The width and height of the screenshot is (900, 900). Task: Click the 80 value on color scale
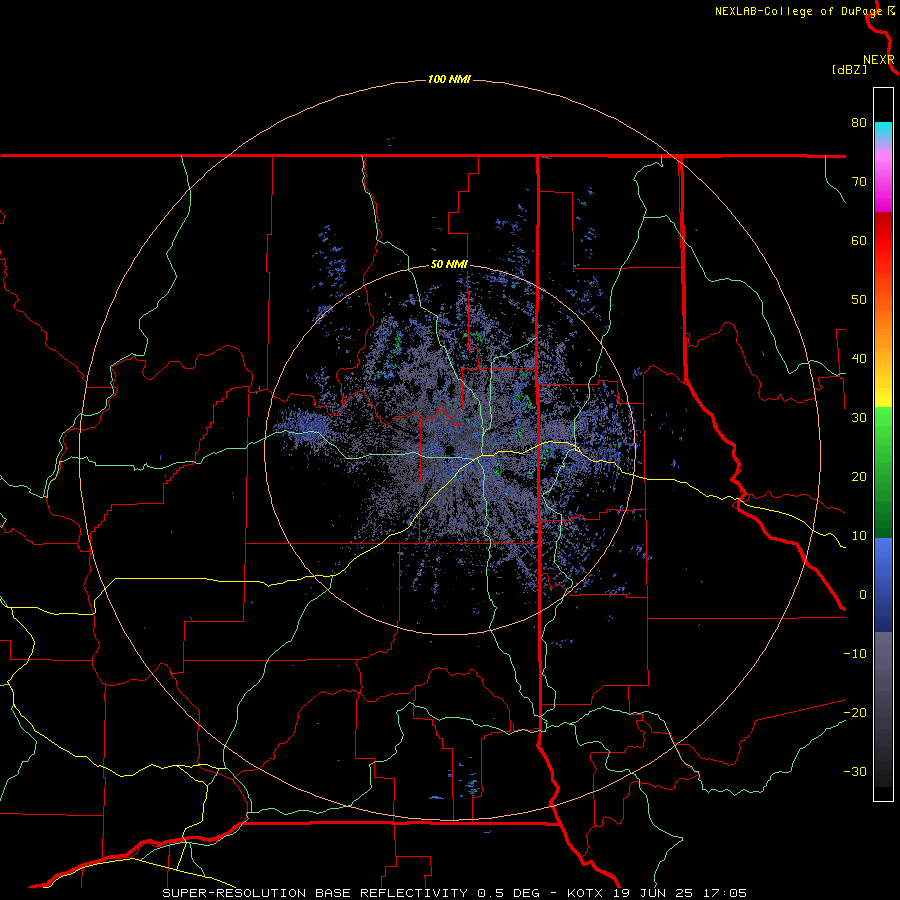click(859, 123)
